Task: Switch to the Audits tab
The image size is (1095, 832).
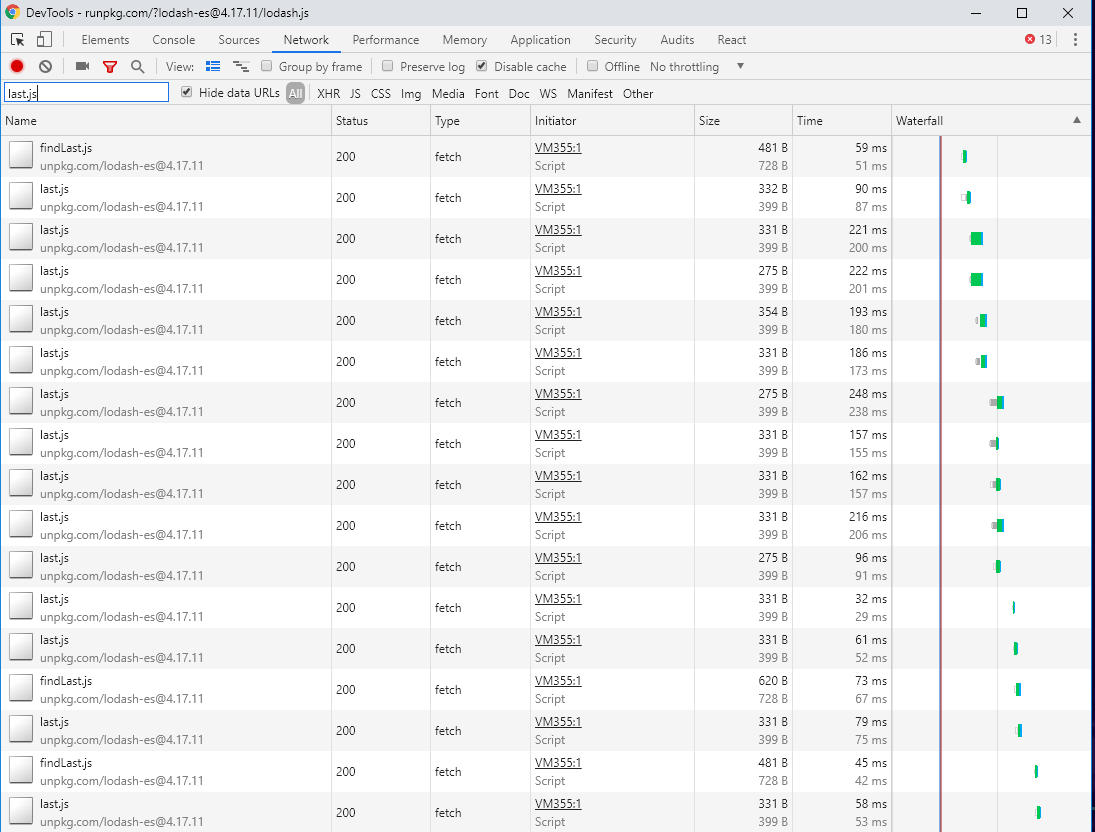Action: [x=677, y=40]
